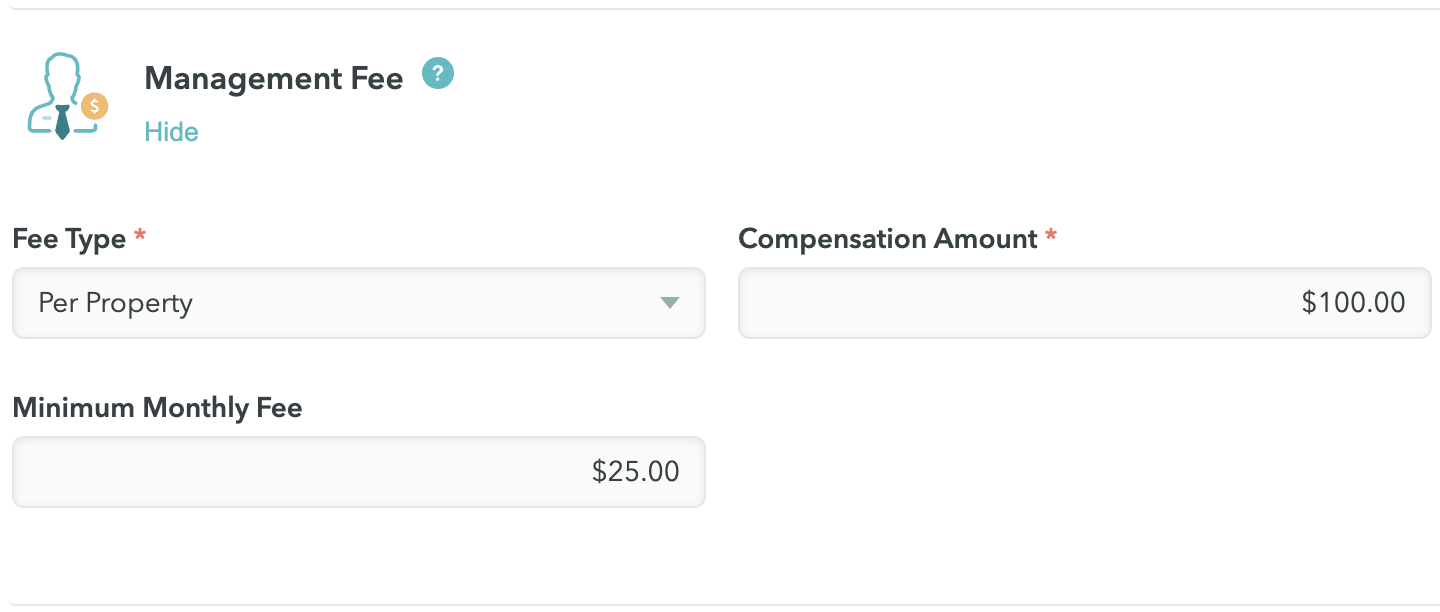Click the manager person icon
Screen dimensions: 1440x612
(66, 97)
